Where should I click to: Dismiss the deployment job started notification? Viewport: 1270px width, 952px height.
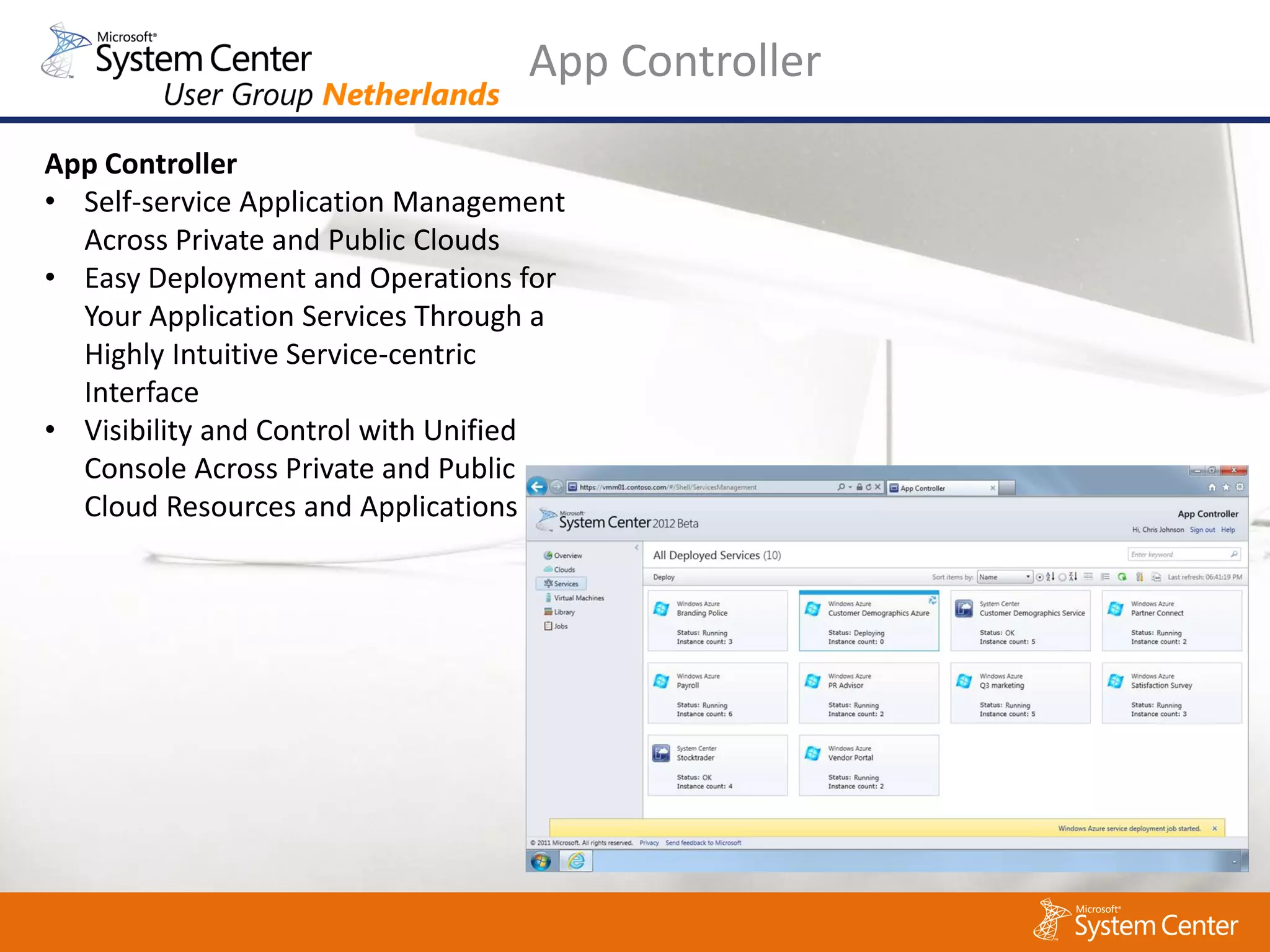pyautogui.click(x=1214, y=829)
